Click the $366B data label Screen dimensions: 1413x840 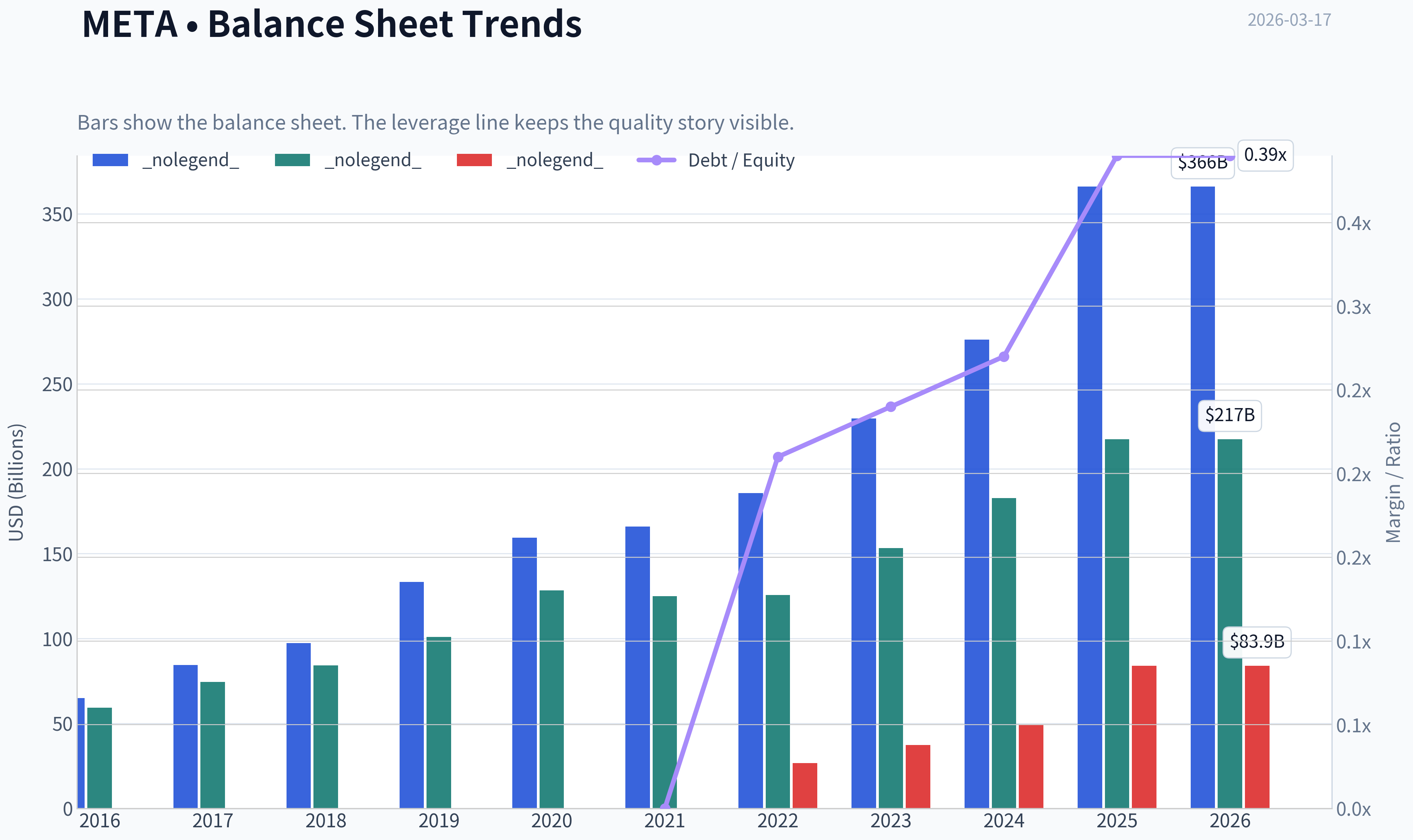click(1203, 163)
